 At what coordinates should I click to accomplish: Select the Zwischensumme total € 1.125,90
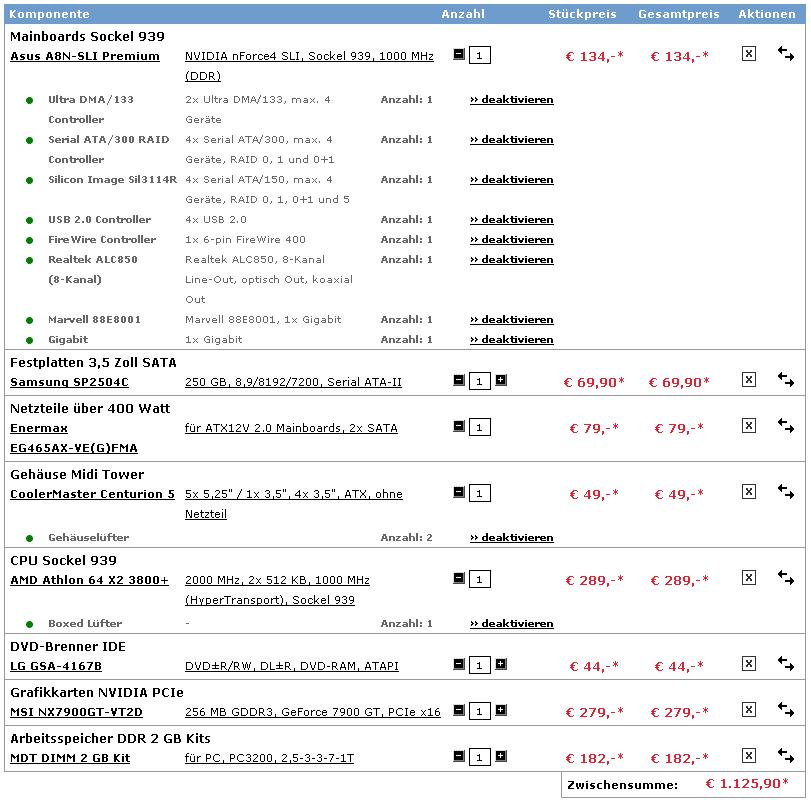click(x=747, y=784)
